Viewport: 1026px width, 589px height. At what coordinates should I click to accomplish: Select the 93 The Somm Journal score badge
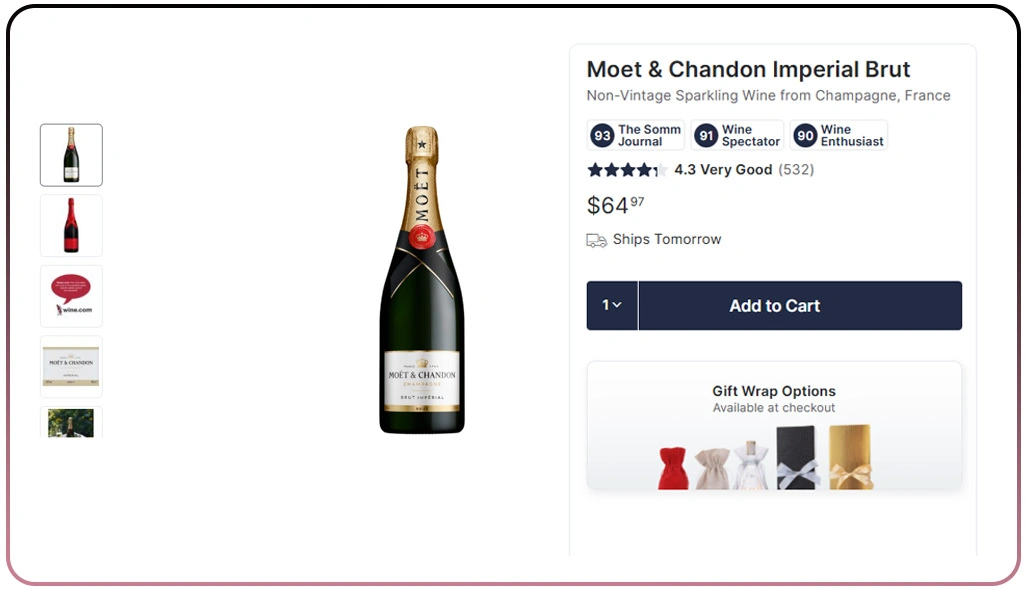point(634,134)
